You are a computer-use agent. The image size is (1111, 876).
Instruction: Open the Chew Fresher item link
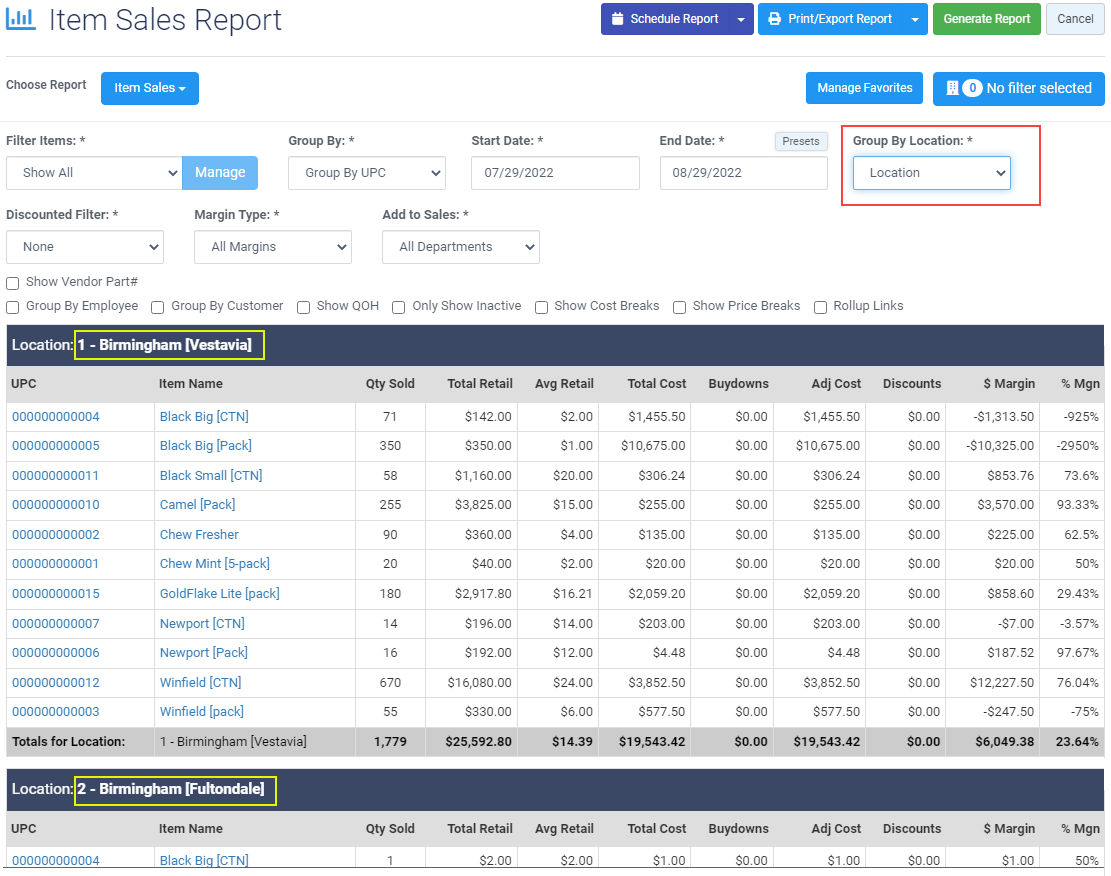coord(199,534)
